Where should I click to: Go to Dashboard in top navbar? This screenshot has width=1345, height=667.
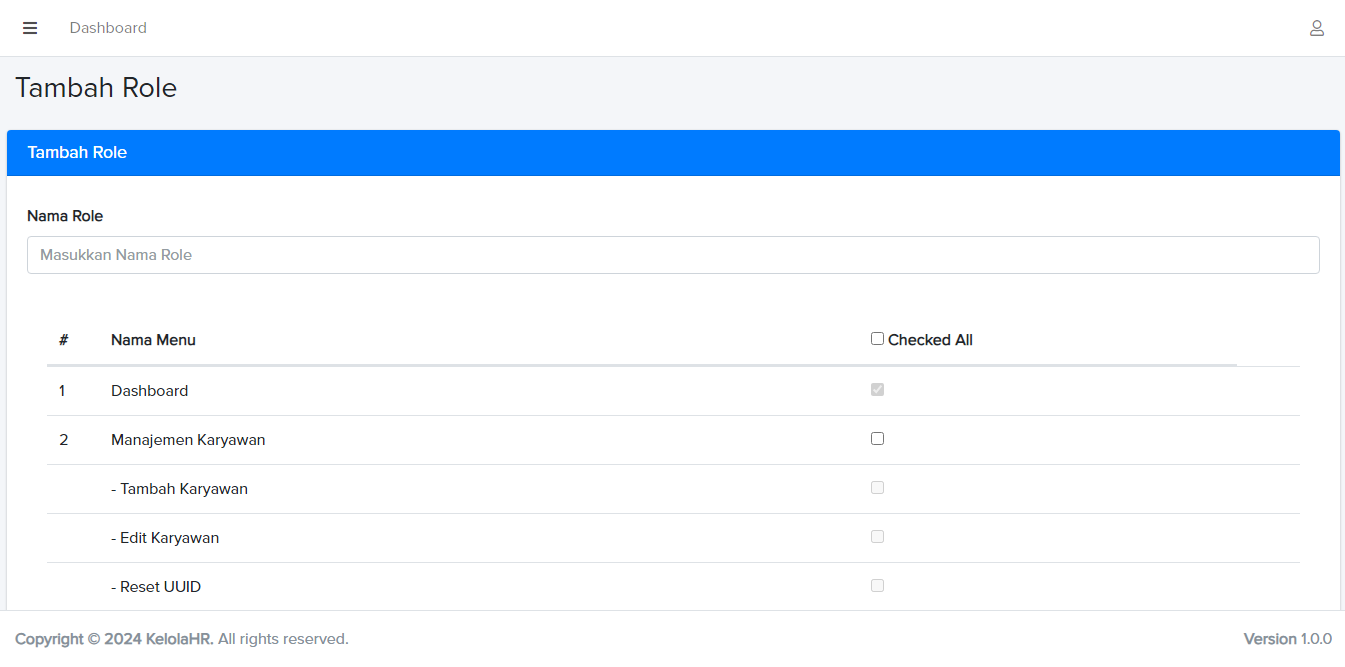[108, 28]
